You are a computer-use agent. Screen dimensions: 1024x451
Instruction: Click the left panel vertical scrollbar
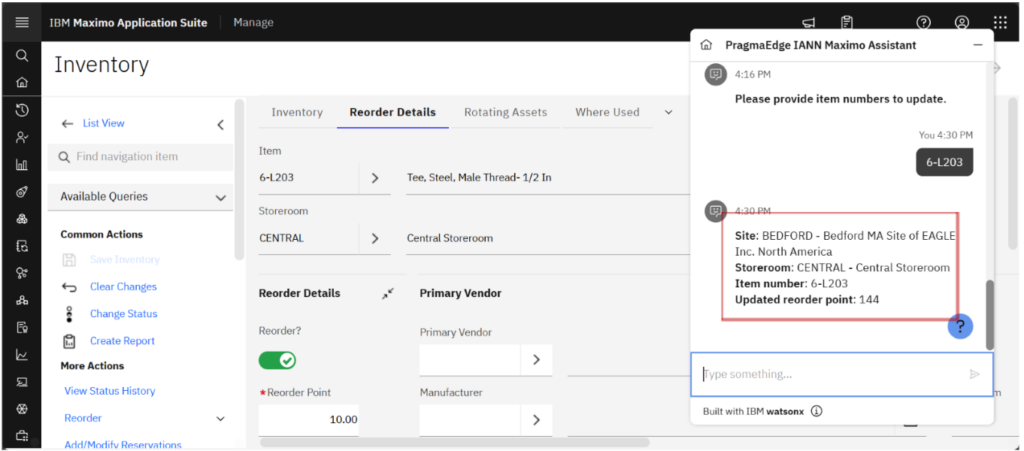point(240,179)
